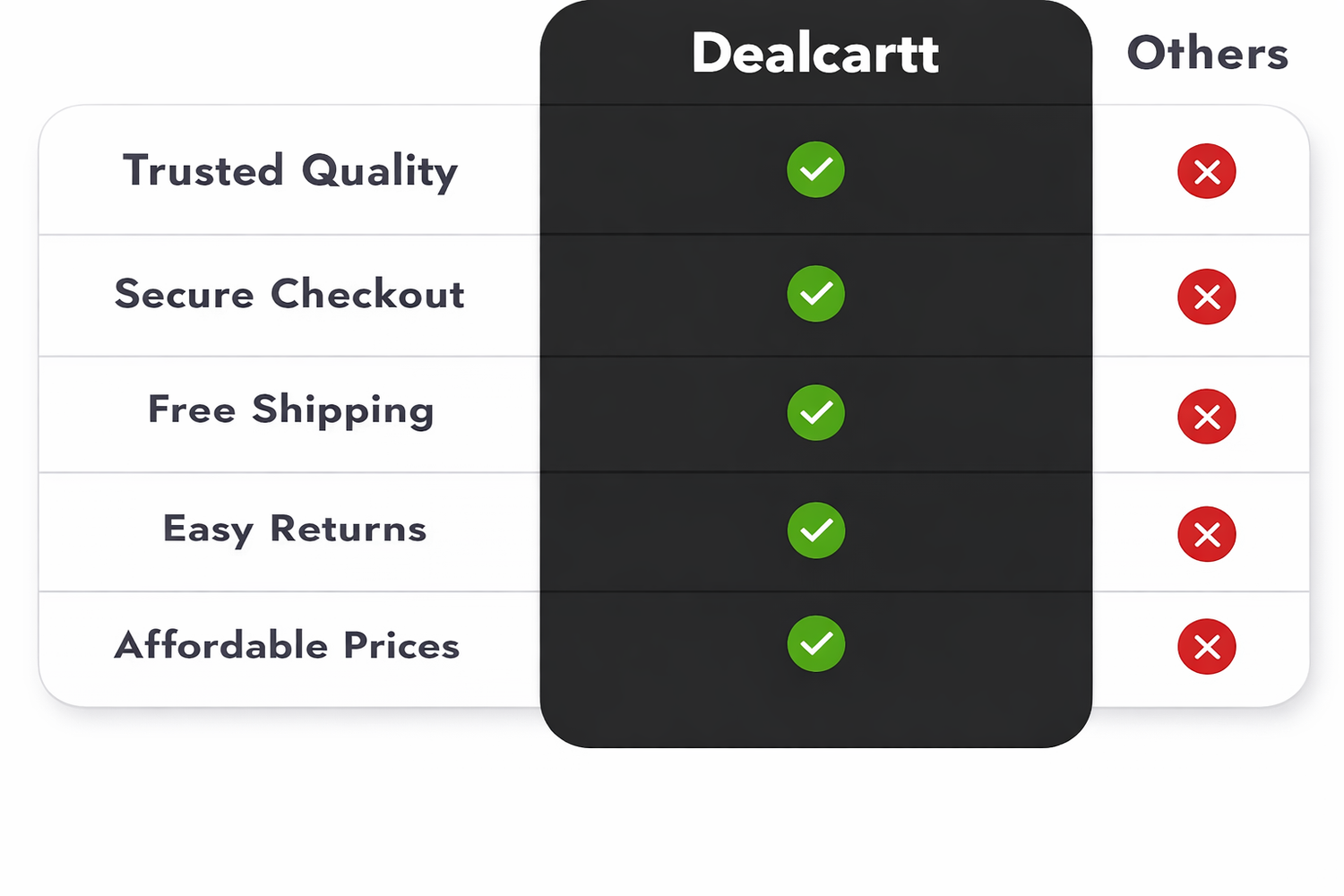
Task: Click the green checkmark for Trusted Quality
Action: click(x=815, y=169)
